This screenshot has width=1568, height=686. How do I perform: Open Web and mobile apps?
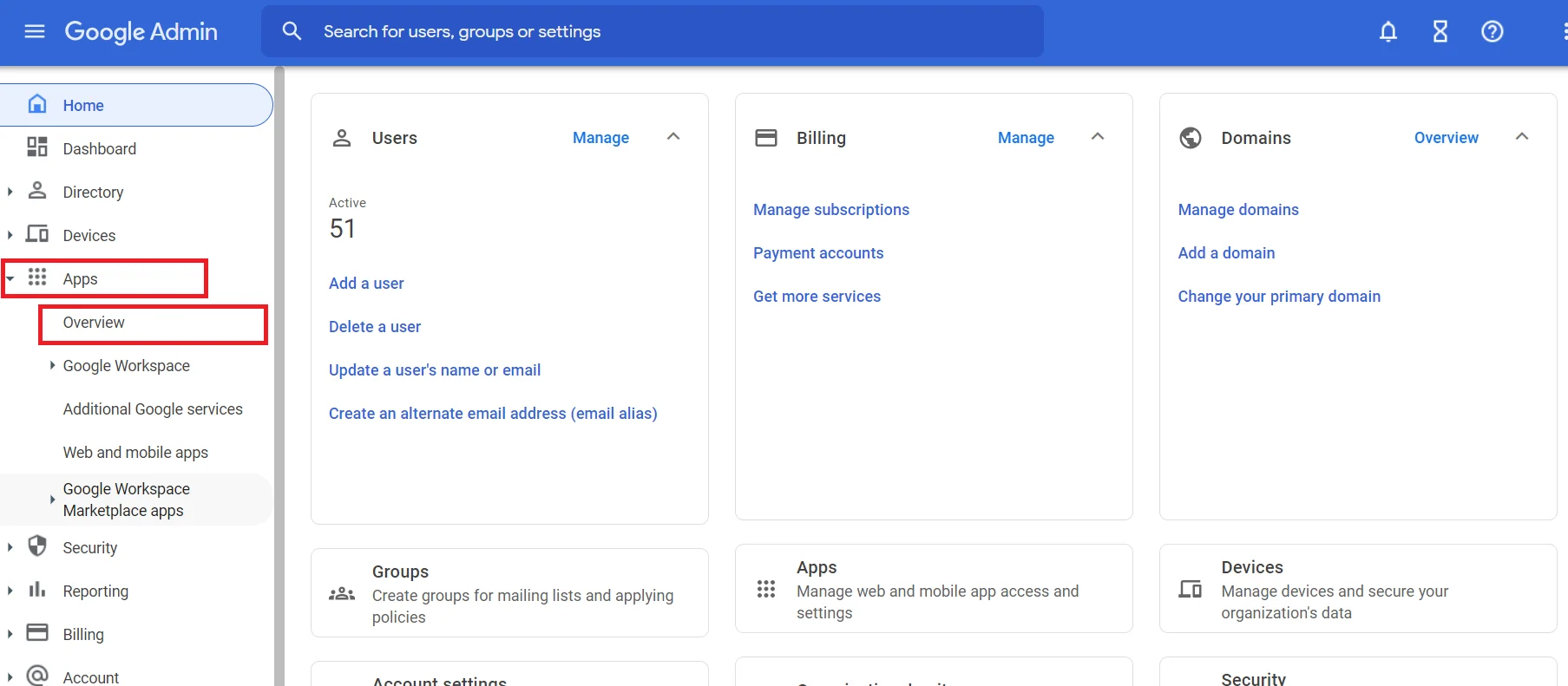pyautogui.click(x=135, y=453)
